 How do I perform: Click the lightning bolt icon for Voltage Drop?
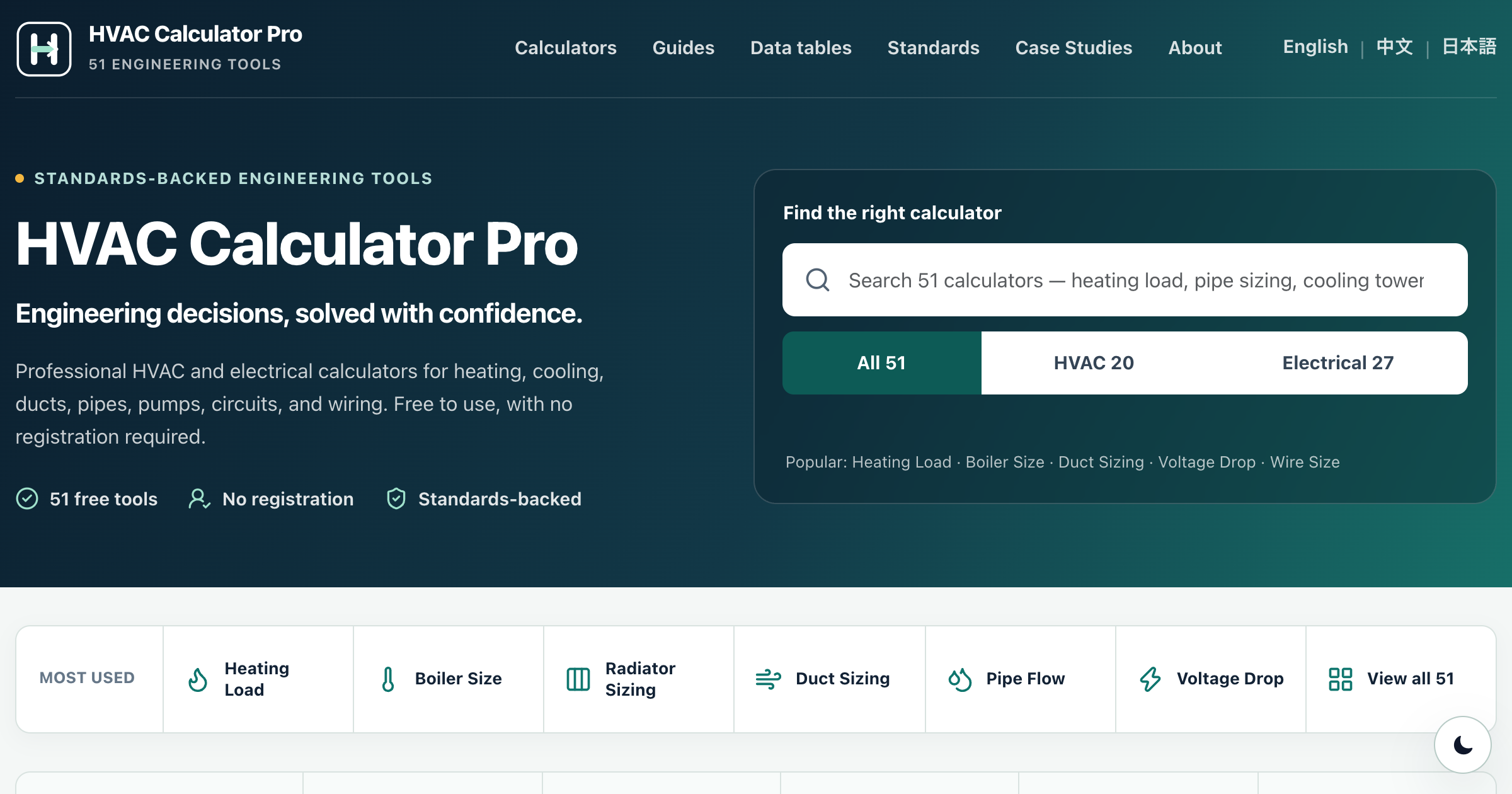[x=1150, y=679]
